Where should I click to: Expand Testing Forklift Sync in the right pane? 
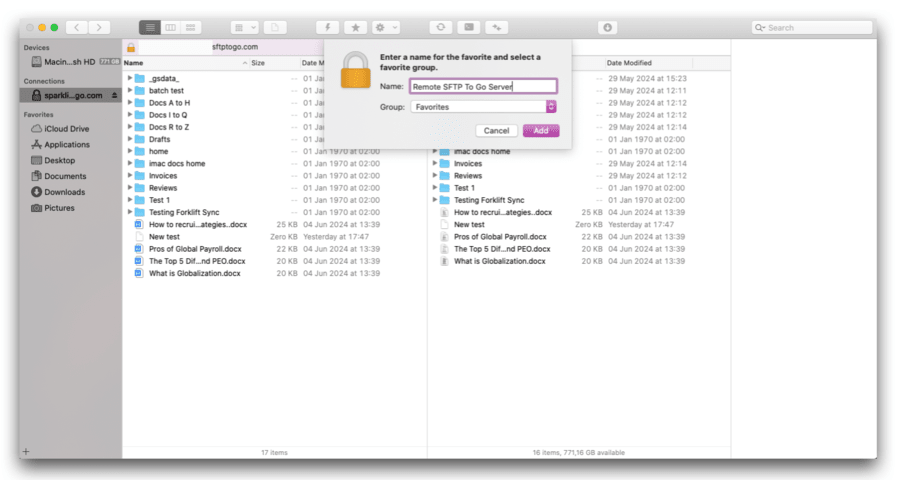pyautogui.click(x=435, y=200)
